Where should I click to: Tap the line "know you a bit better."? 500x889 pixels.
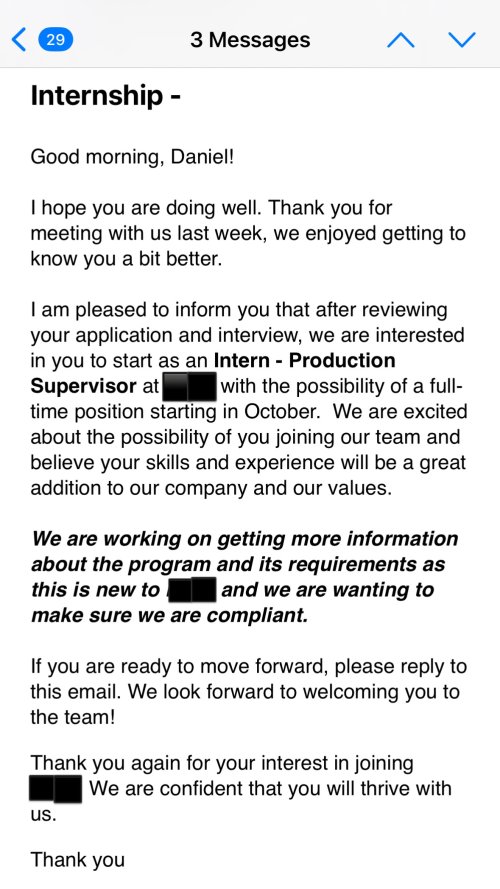tap(126, 259)
